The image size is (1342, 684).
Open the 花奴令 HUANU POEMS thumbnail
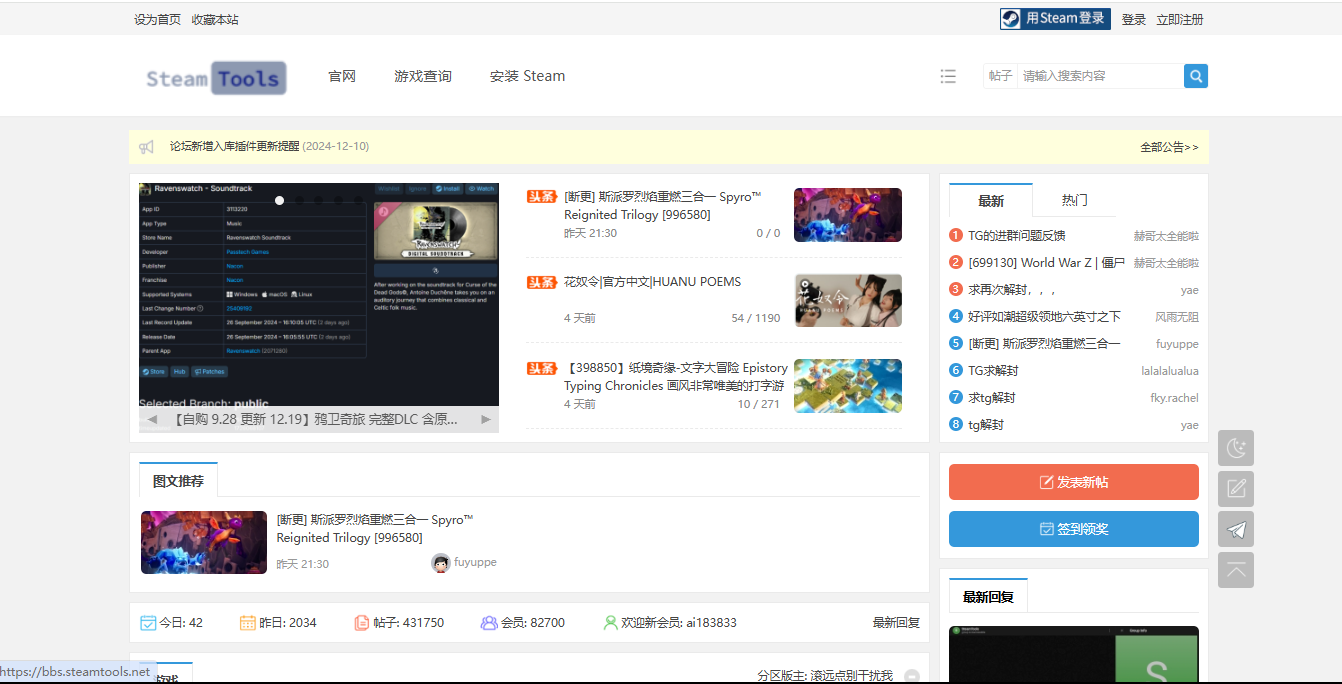pos(848,300)
